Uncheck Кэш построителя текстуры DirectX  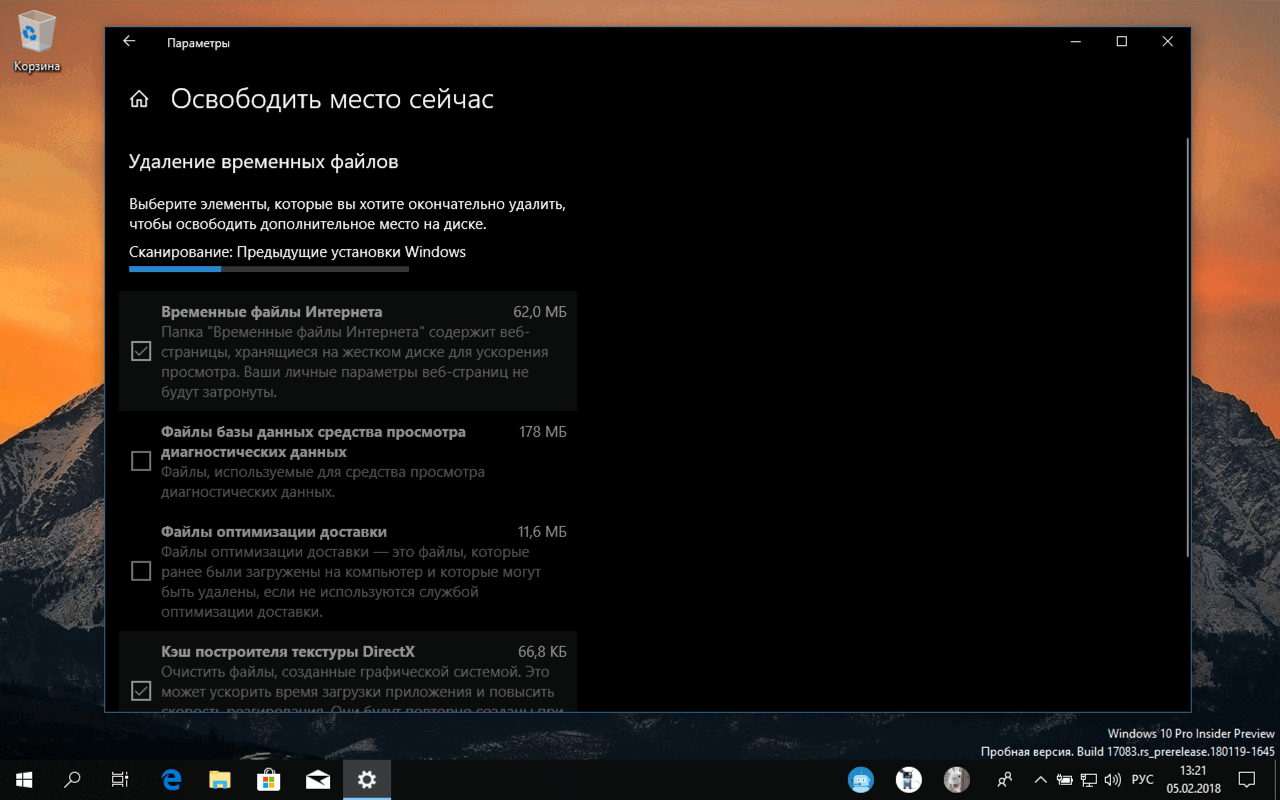(x=140, y=690)
